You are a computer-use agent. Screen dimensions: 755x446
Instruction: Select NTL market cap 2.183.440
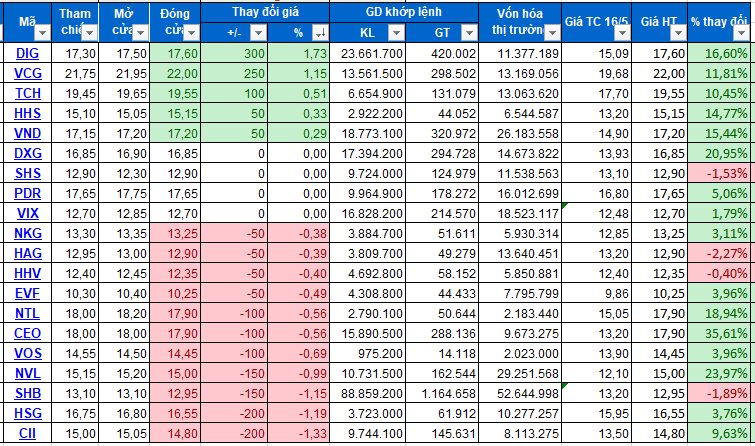[x=520, y=314]
